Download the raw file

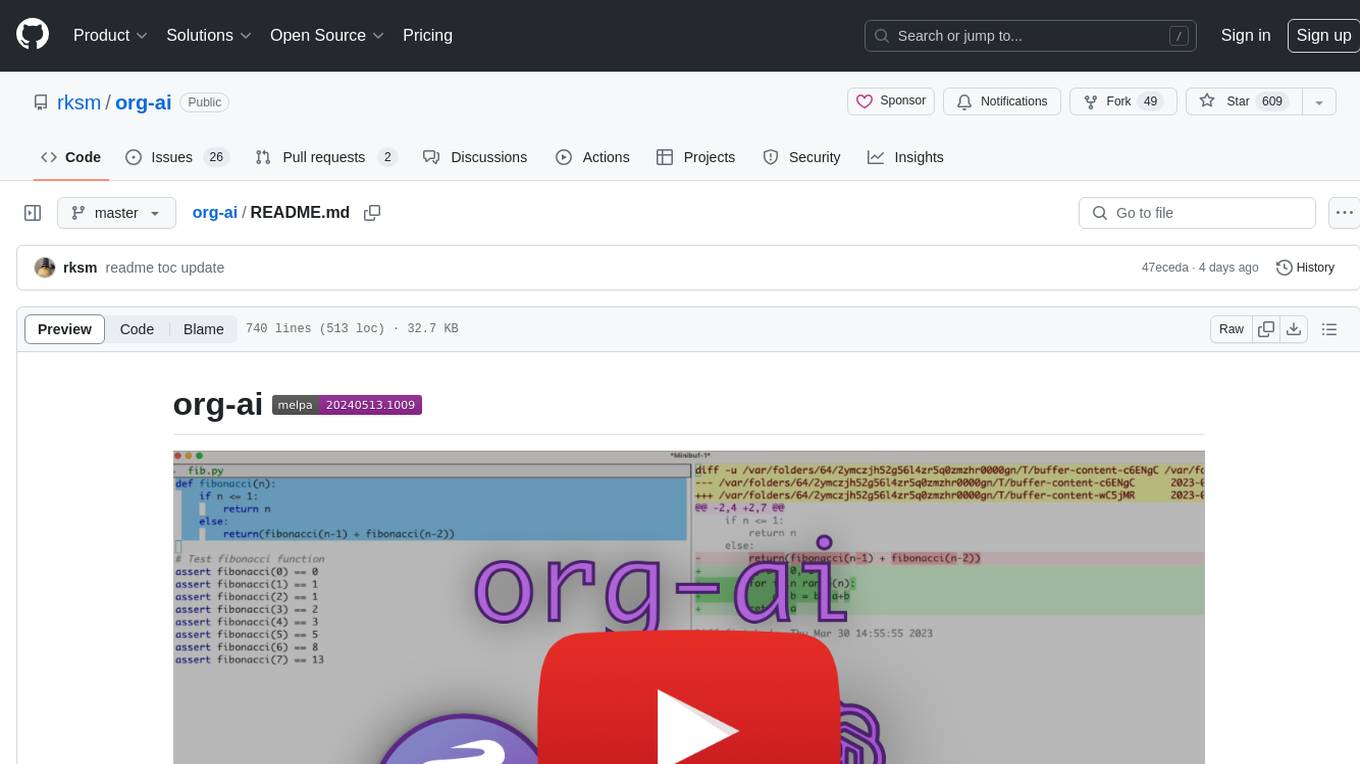click(1293, 329)
